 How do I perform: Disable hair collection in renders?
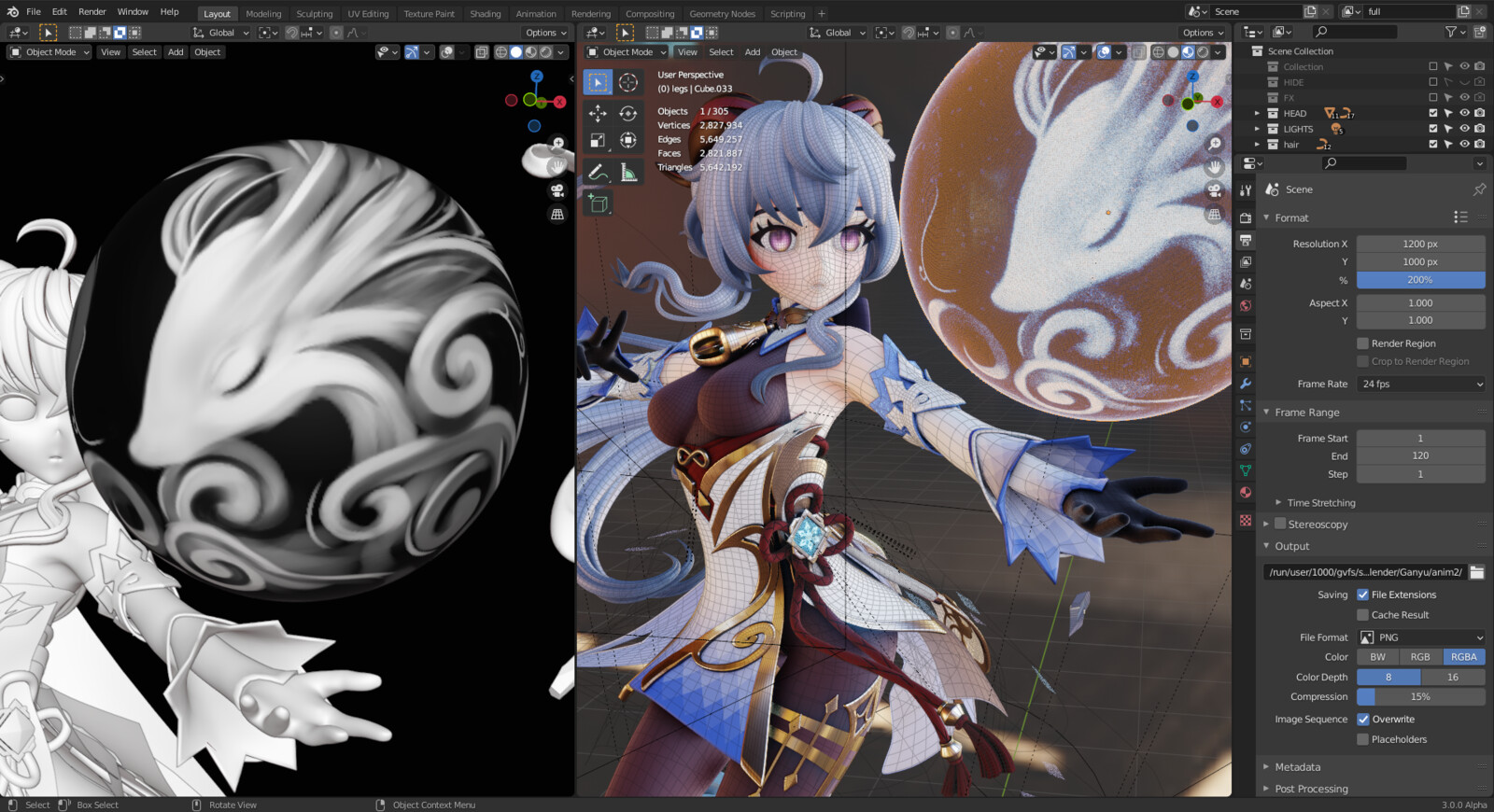click(x=1480, y=144)
